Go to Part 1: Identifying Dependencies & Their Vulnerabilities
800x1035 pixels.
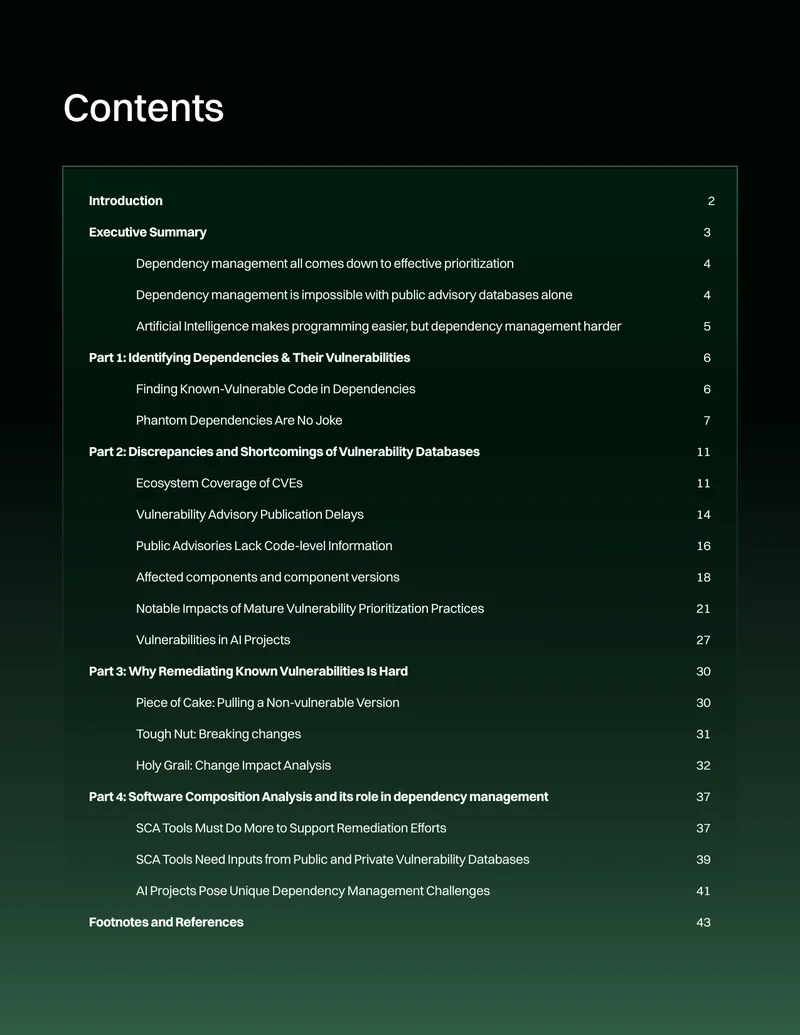tap(250, 358)
